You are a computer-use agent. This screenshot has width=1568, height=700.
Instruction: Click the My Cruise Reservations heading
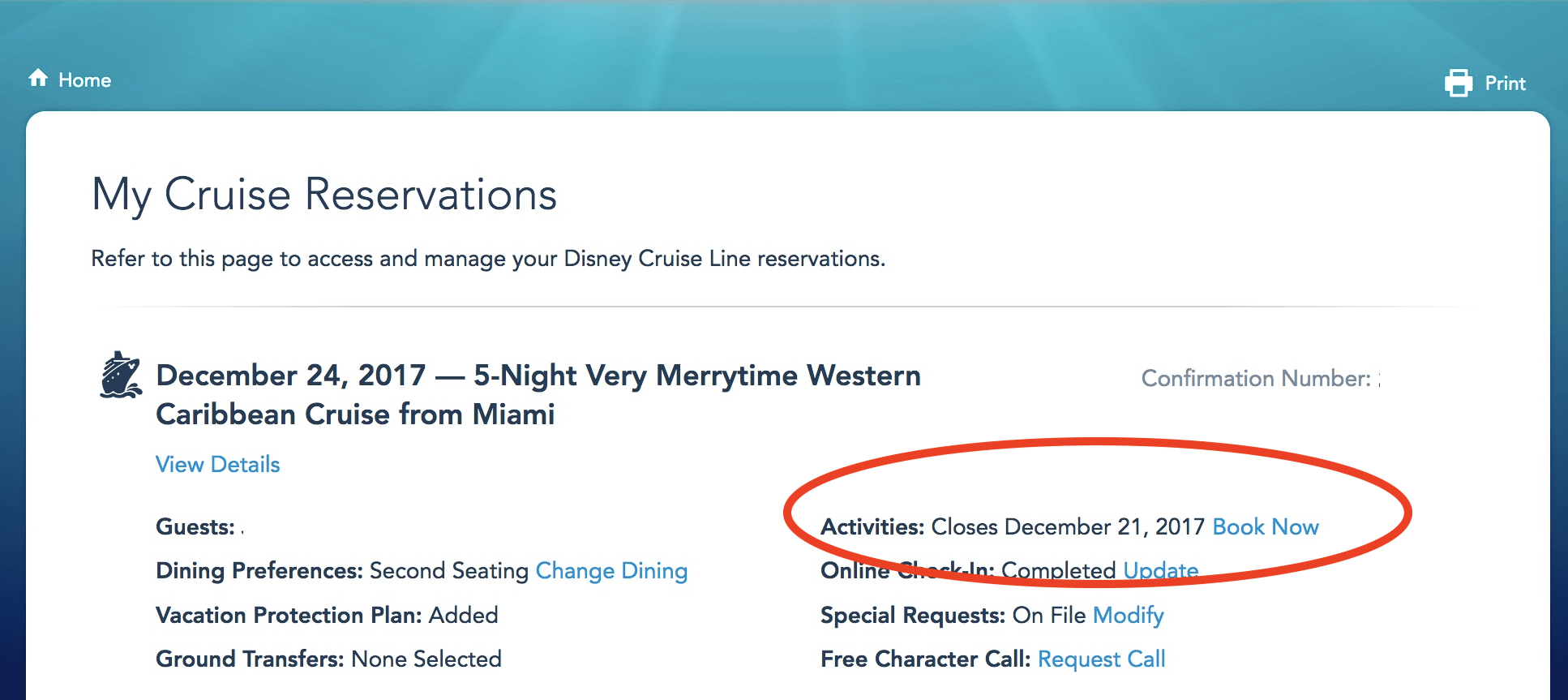[324, 195]
